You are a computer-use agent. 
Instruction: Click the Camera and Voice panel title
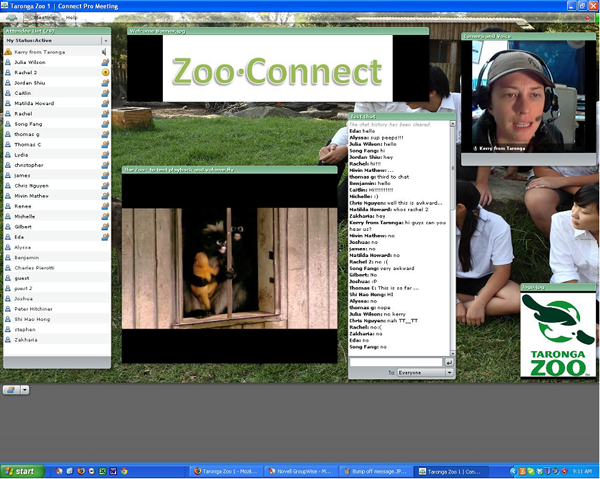[x=487, y=36]
